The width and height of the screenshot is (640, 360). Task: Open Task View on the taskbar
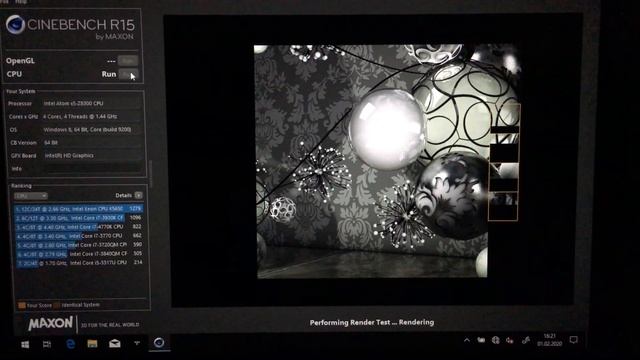click(47, 344)
